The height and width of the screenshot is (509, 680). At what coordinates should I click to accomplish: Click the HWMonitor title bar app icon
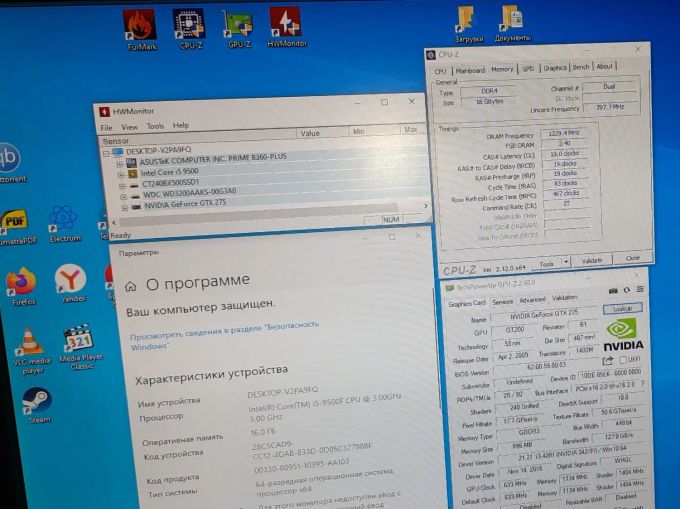point(104,112)
